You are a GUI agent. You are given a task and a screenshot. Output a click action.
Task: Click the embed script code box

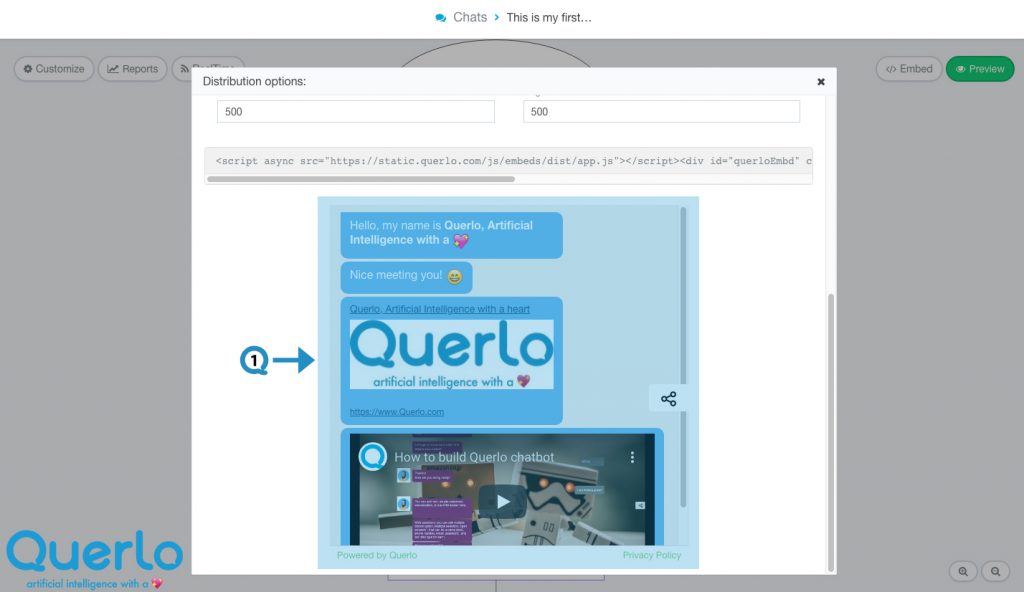pyautogui.click(x=508, y=161)
